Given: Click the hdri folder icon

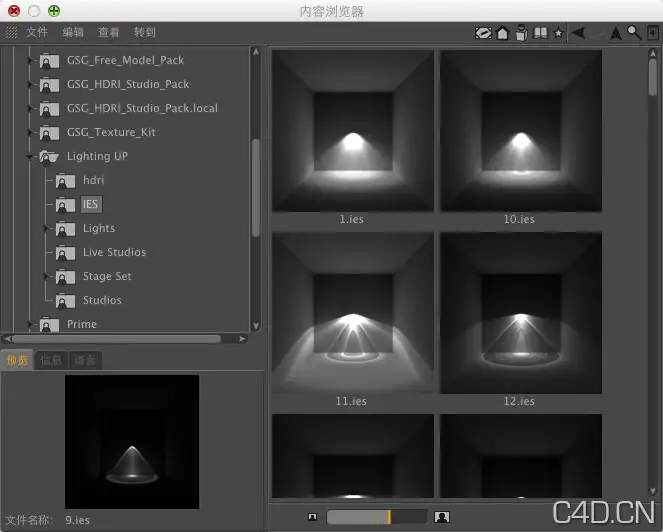Looking at the screenshot, I should click(66, 181).
